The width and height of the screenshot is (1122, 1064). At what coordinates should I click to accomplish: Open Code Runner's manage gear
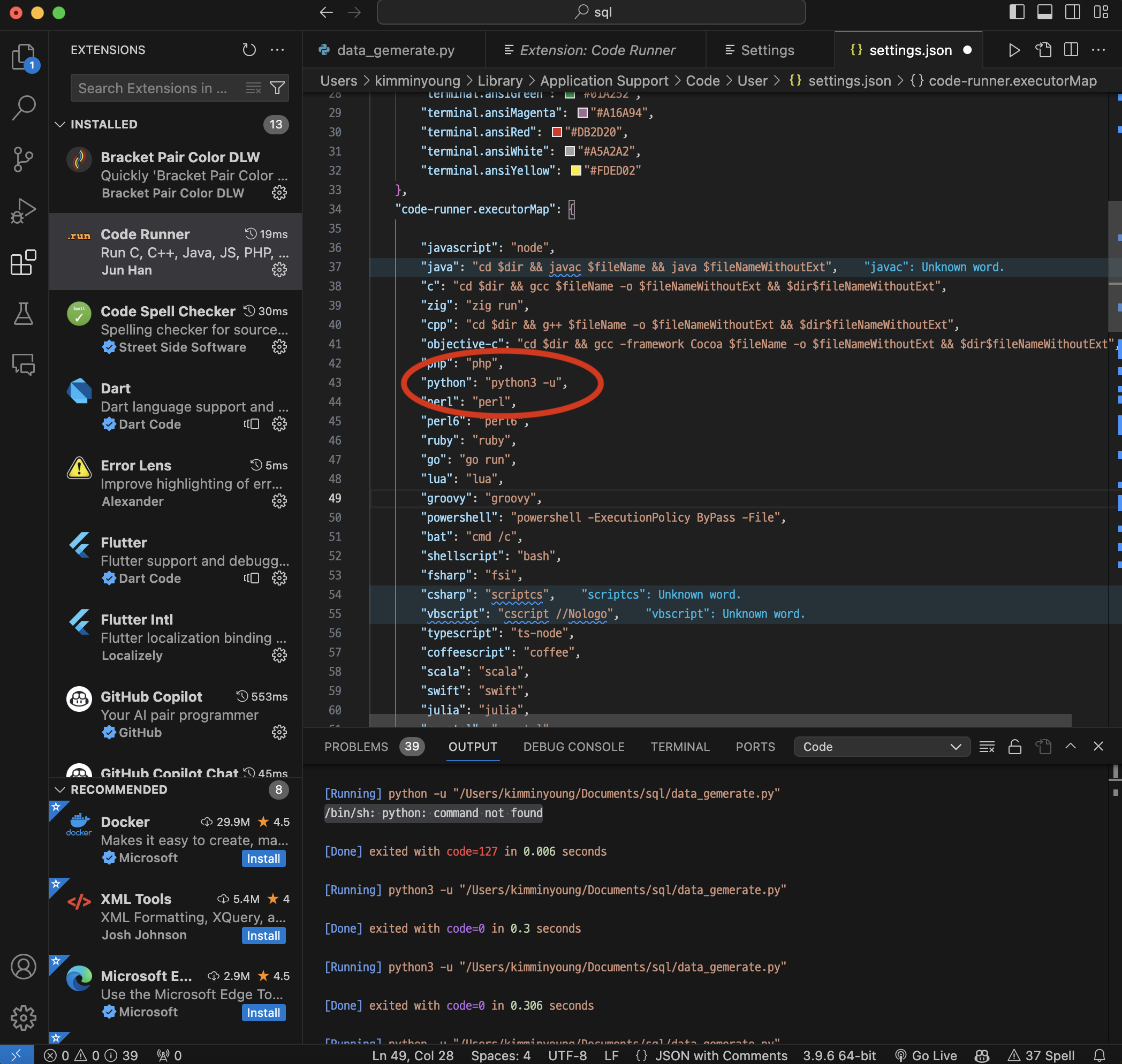coord(279,270)
